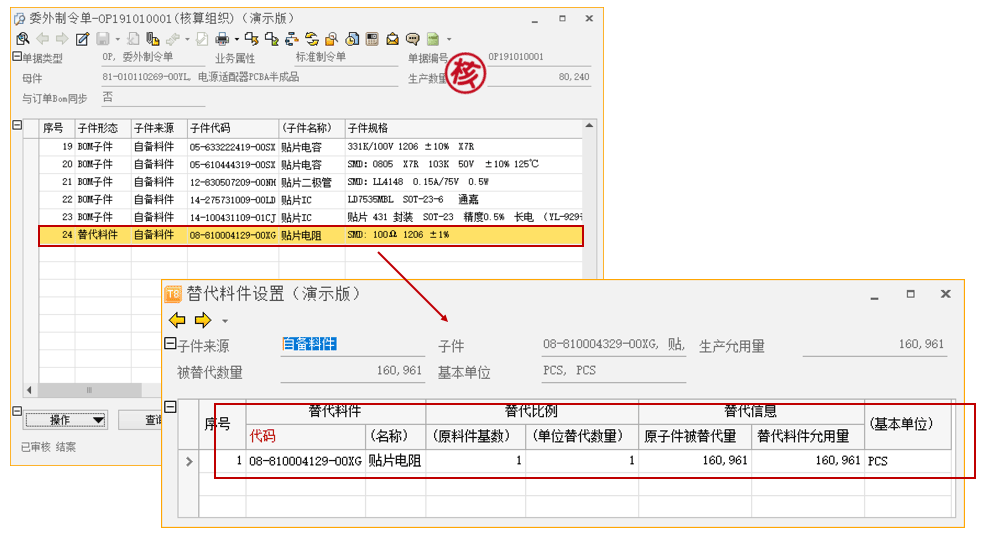Screen dimensions: 998x536
Task: Collapse the 子件 grid section in the order window
Action: click(x=17, y=125)
